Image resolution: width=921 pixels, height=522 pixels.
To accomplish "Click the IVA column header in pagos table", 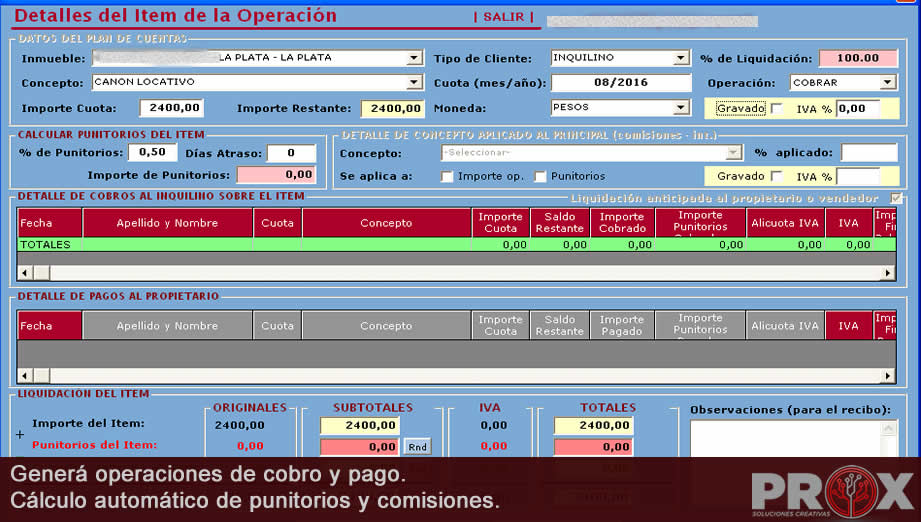I will (848, 326).
